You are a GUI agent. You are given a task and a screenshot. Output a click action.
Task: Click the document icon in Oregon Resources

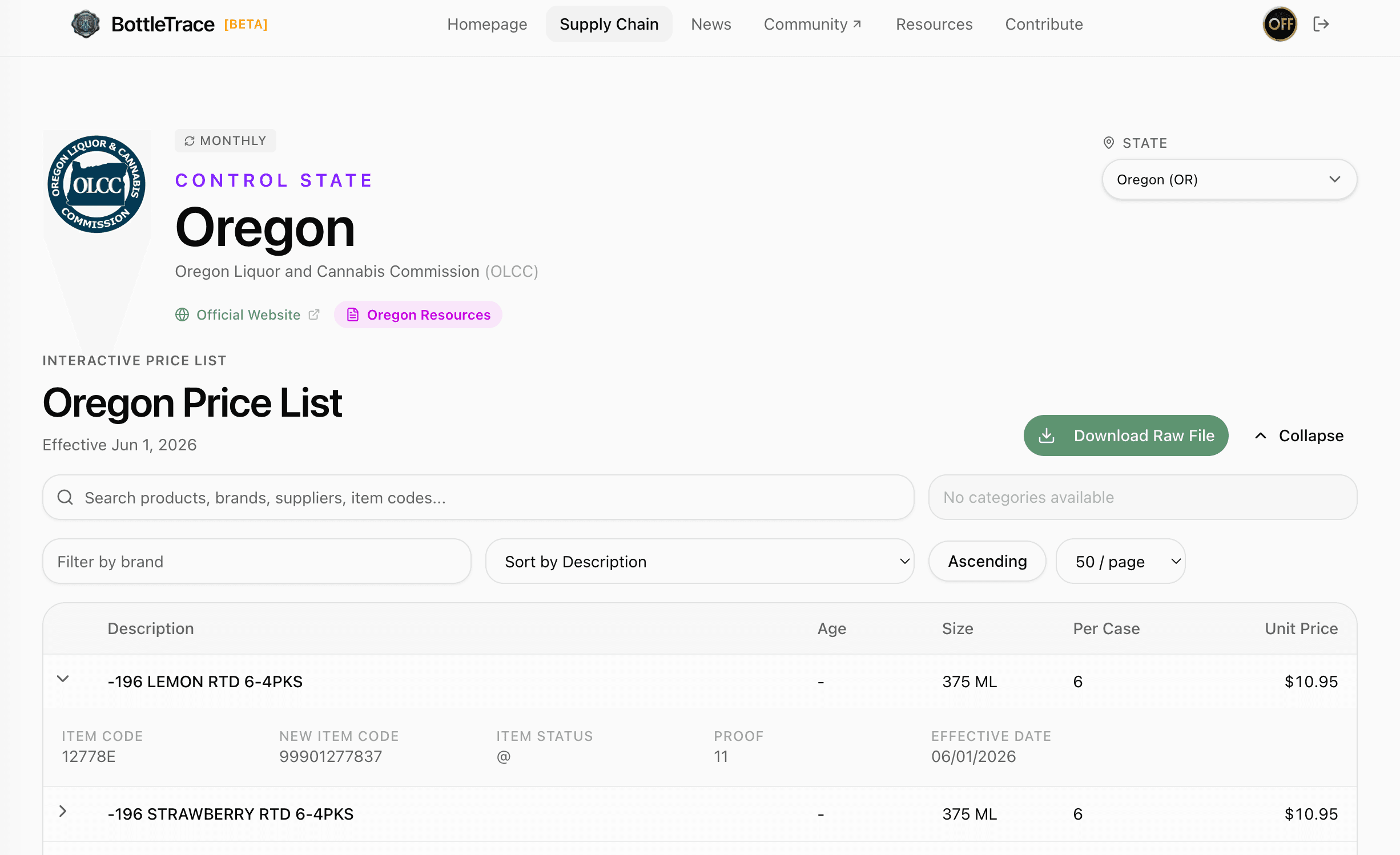point(353,315)
